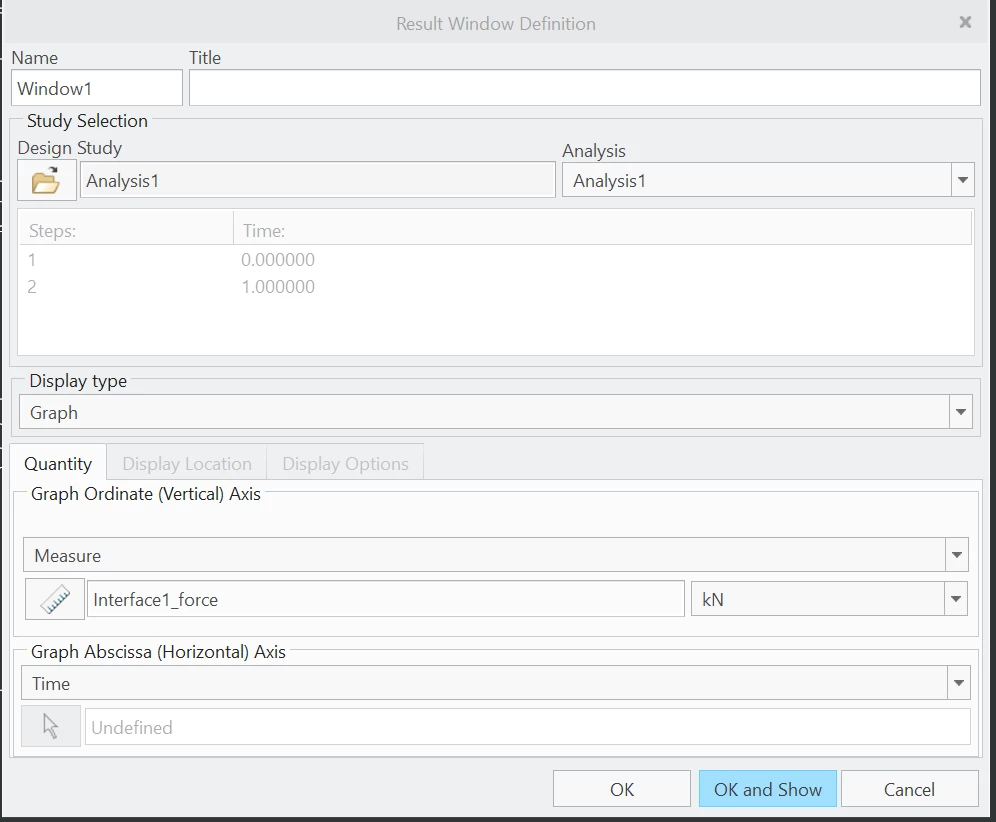This screenshot has width=996, height=822.
Task: Switch to the Quantity tab
Action: (x=58, y=464)
